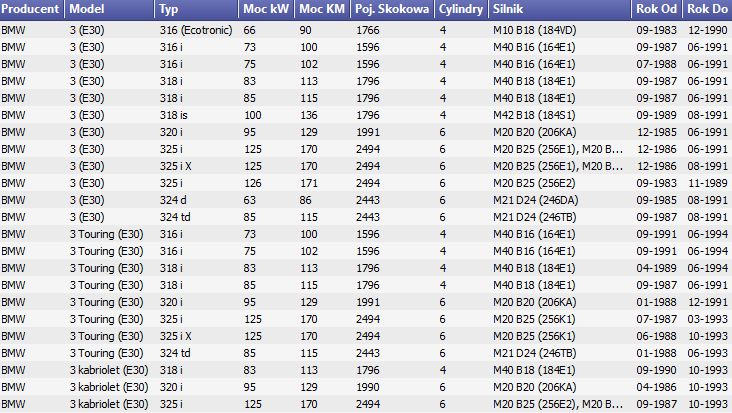
Task: Select start date 04-1986
Action: tap(656, 387)
